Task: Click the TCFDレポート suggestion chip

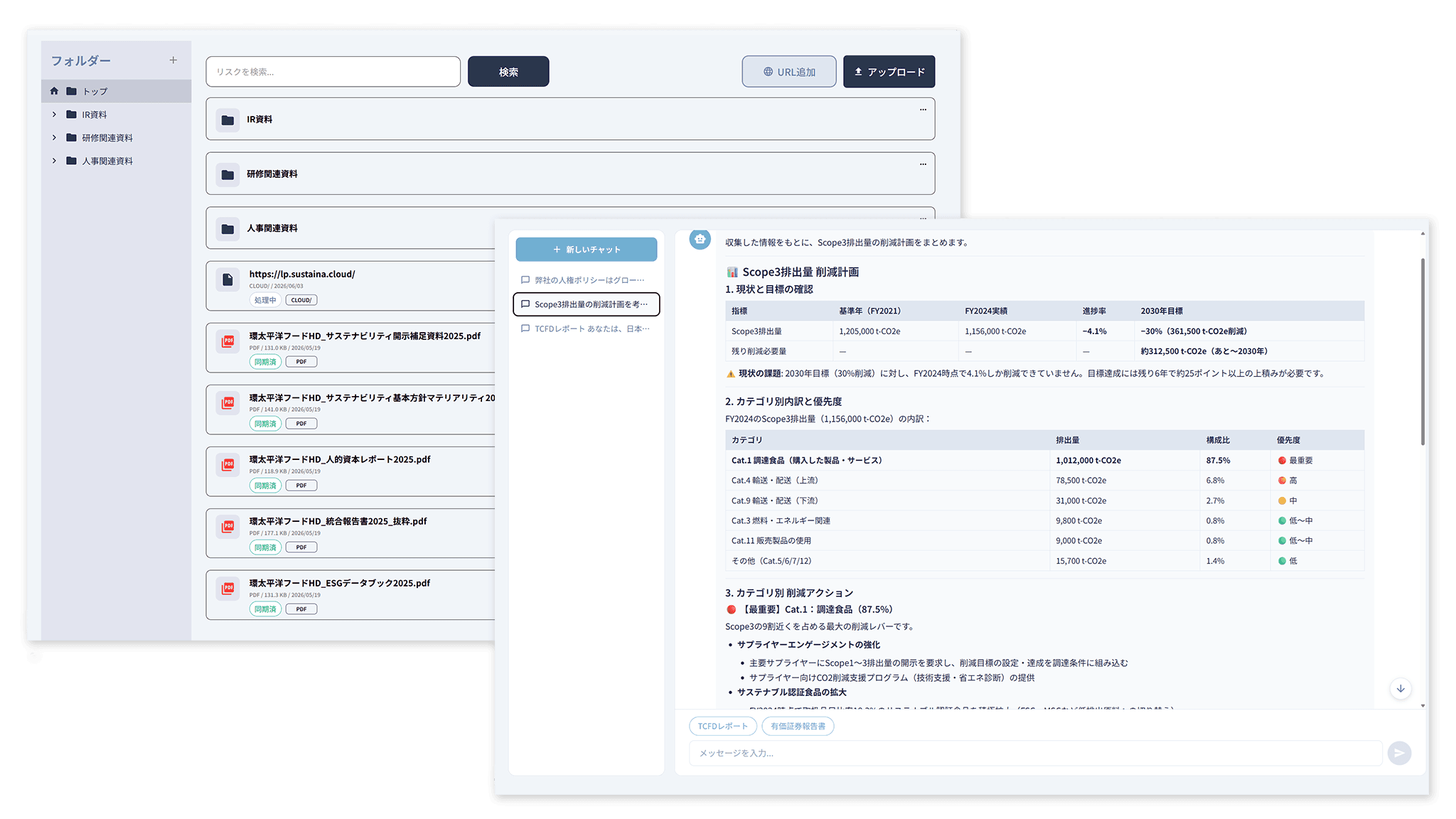Action: (722, 726)
